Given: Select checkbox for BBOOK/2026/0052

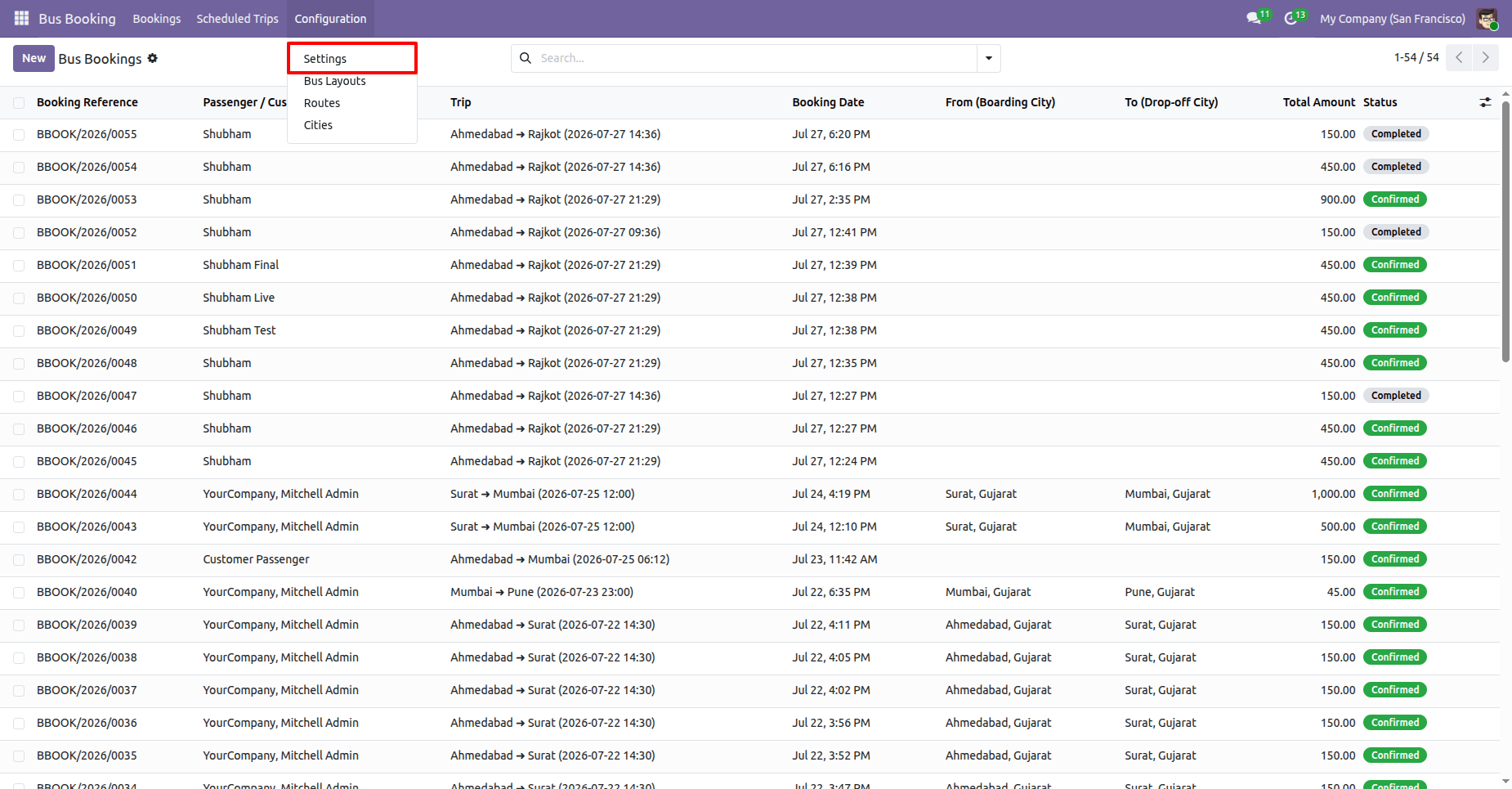Looking at the screenshot, I should click(19, 233).
